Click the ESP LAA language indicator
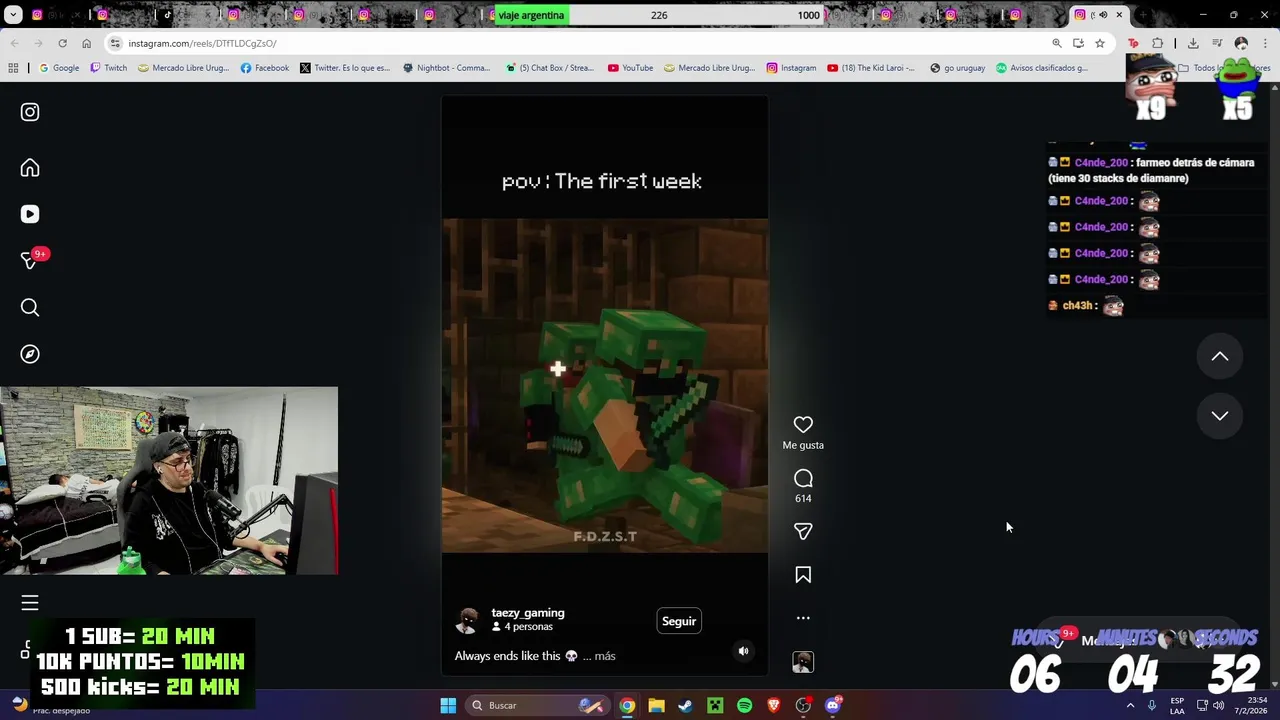 [x=1177, y=706]
